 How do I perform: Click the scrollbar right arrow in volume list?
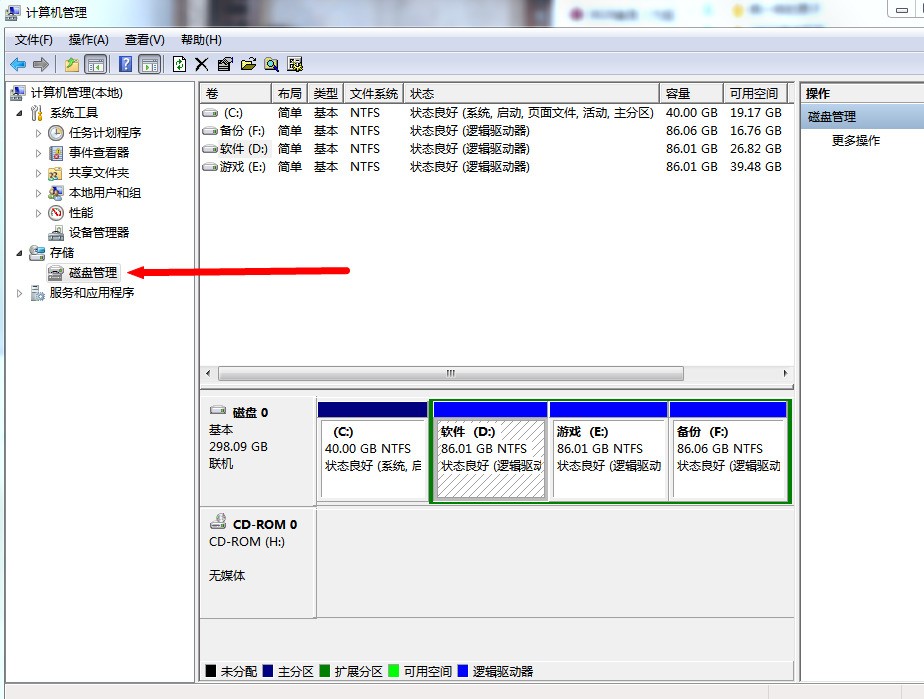coord(785,374)
